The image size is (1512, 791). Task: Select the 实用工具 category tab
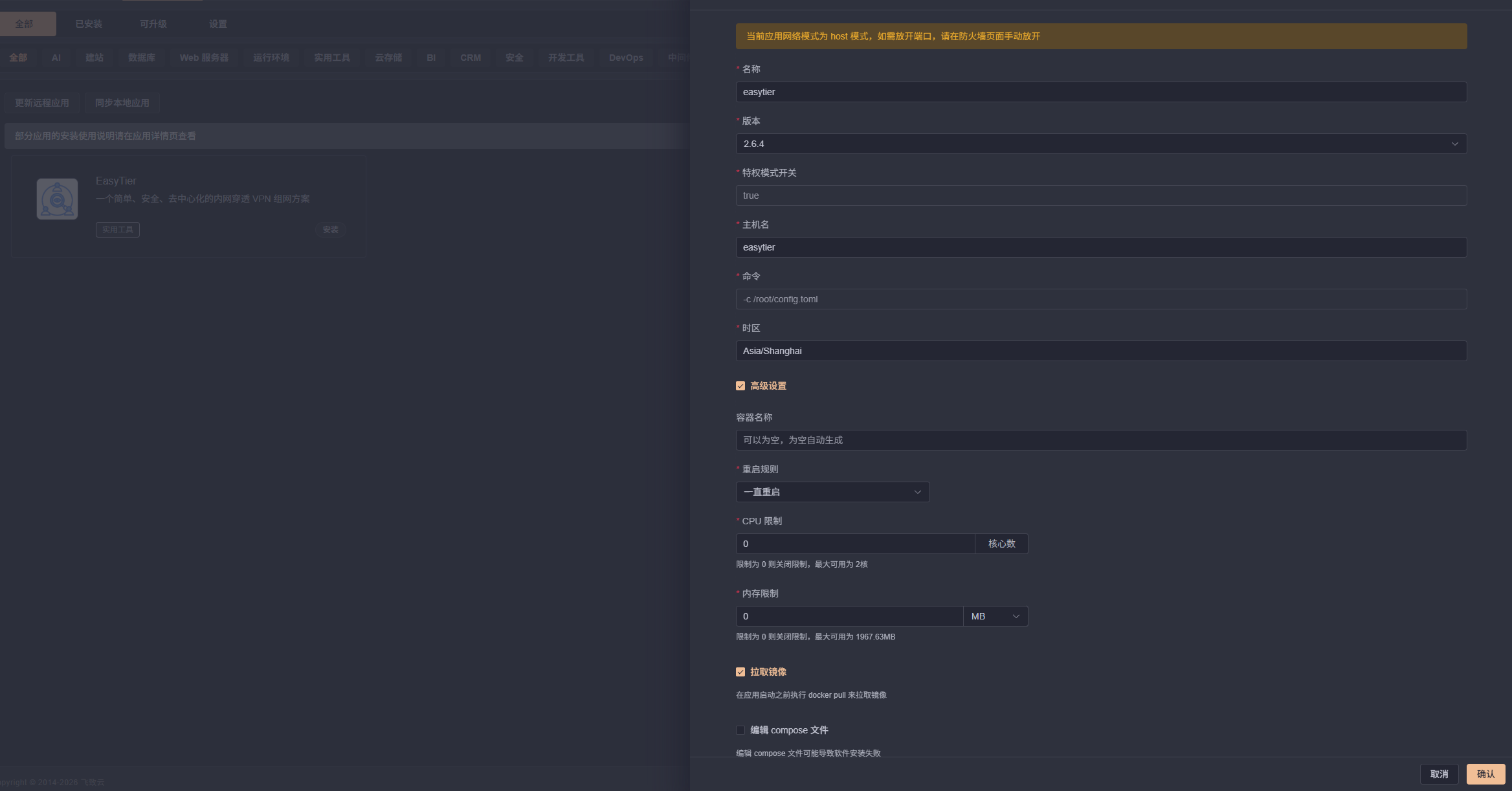(x=332, y=58)
